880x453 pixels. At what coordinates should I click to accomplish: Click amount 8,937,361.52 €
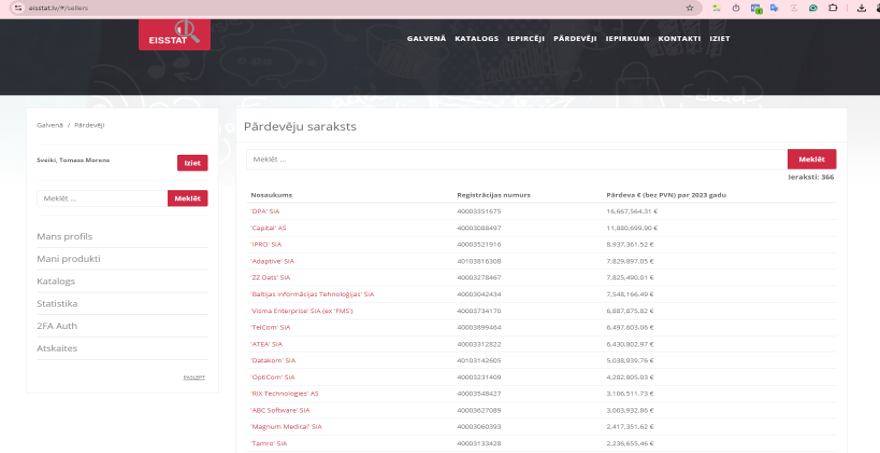point(630,245)
